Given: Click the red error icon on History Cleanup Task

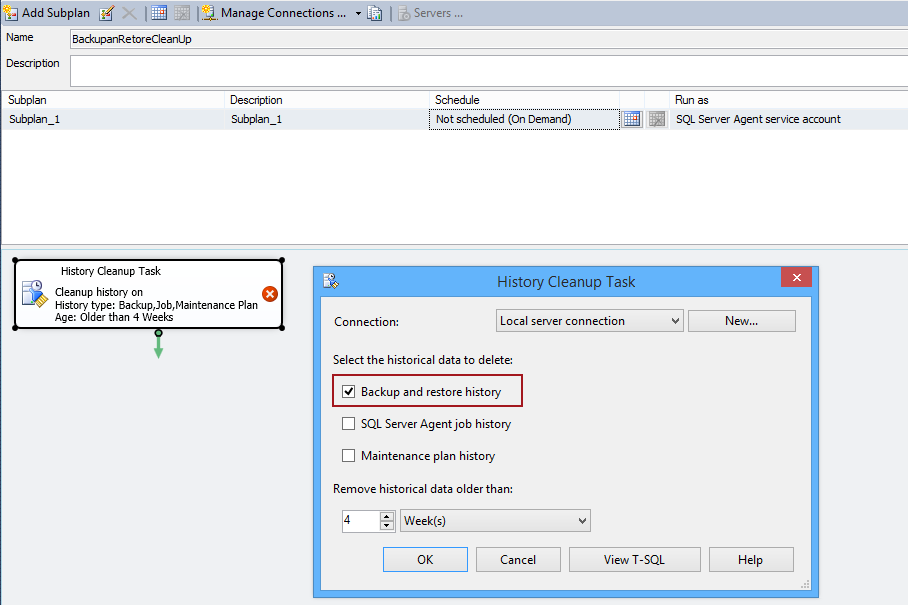Looking at the screenshot, I should click(270, 294).
